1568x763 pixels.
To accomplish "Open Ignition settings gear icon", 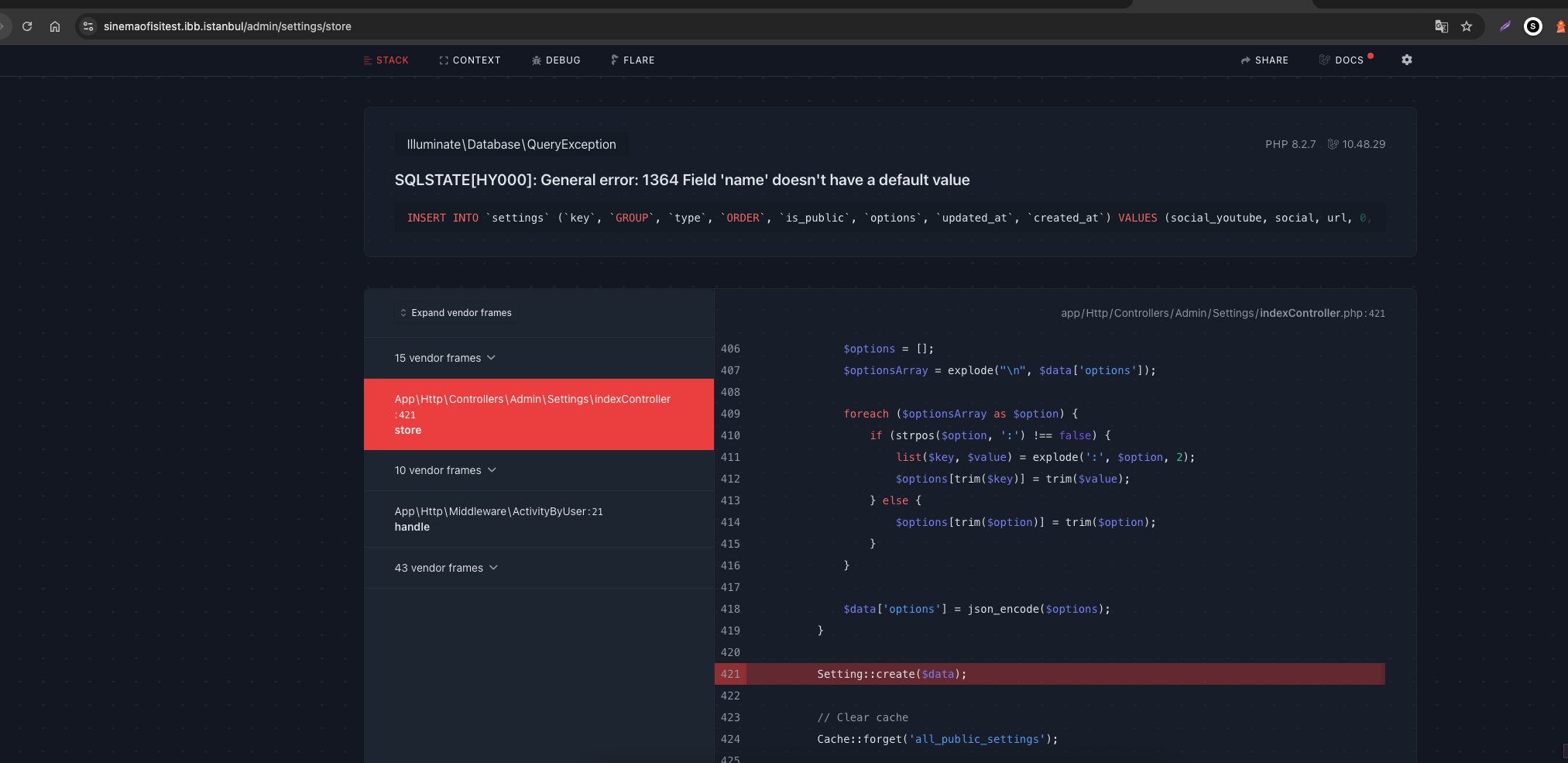I will (x=1407, y=60).
